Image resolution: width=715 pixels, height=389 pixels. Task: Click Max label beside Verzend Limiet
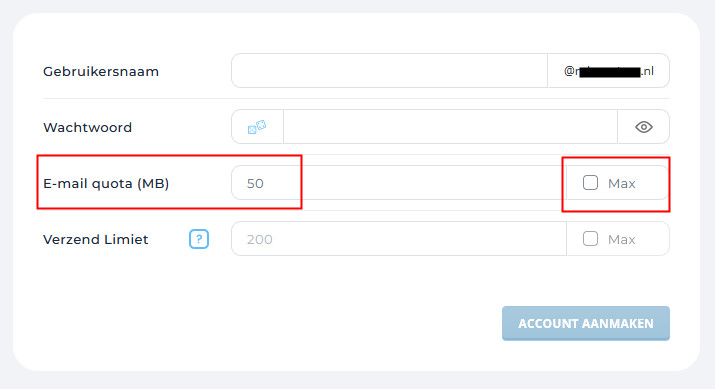coord(622,239)
